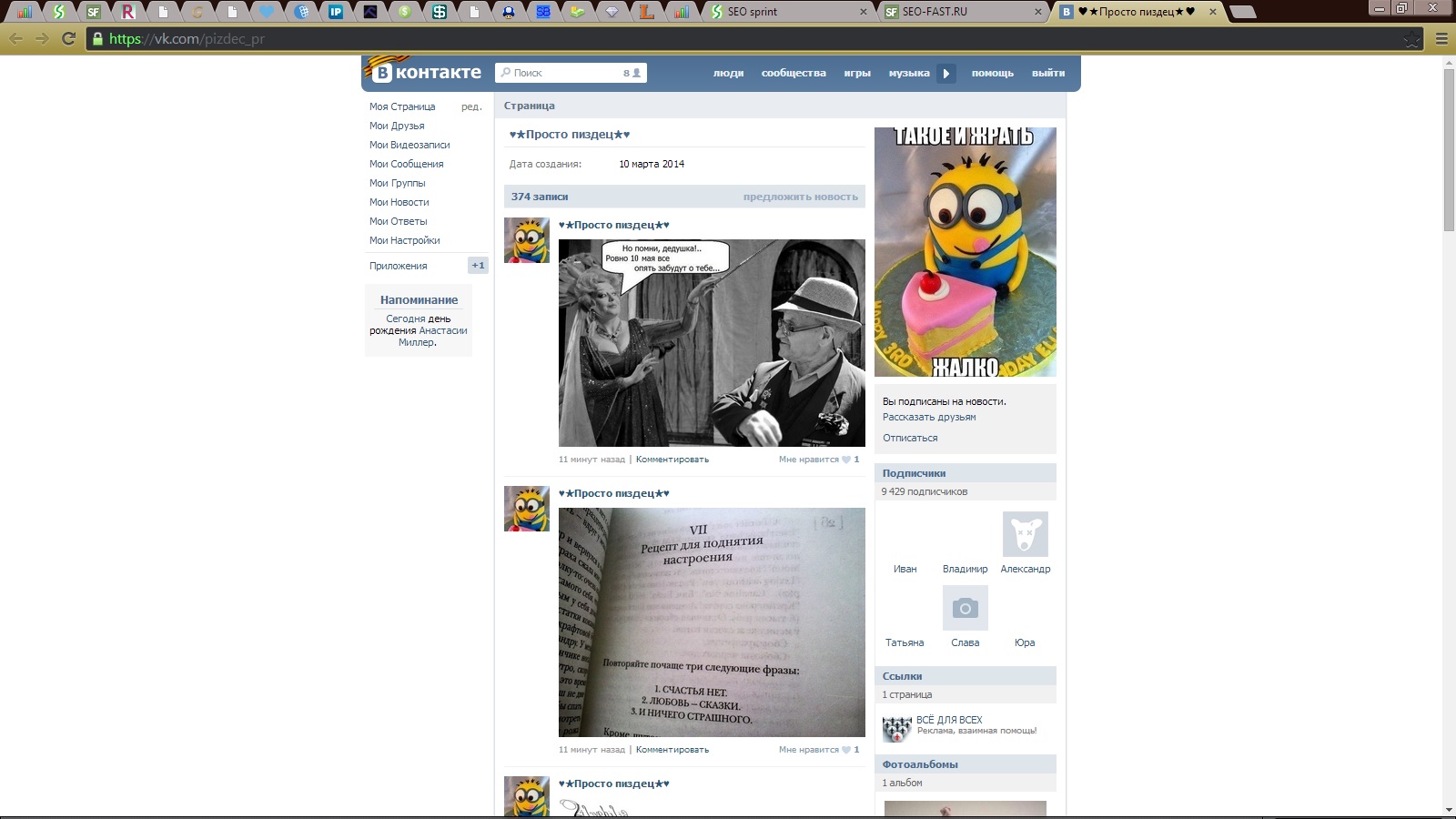The width and height of the screenshot is (1456, 819).
Task: Open Мои Видеозаписи in sidebar
Action: point(409,145)
